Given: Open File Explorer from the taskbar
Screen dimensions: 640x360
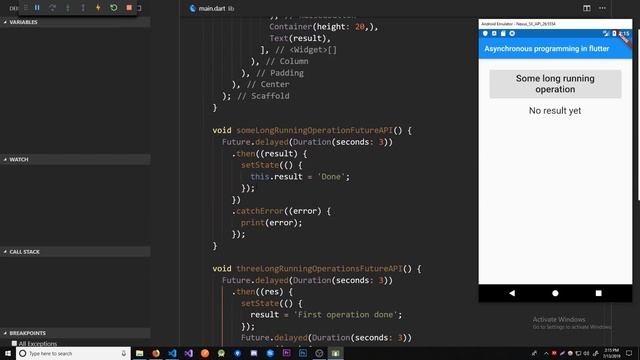Looking at the screenshot, I should click(x=140, y=353).
